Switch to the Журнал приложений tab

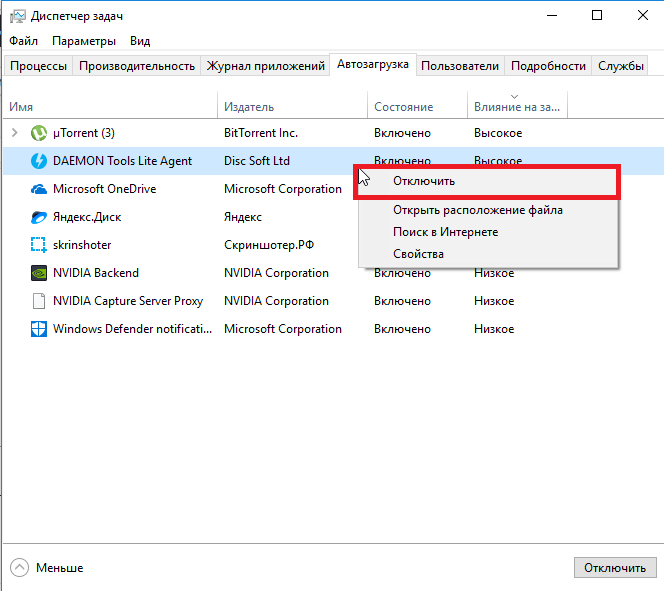[266, 66]
